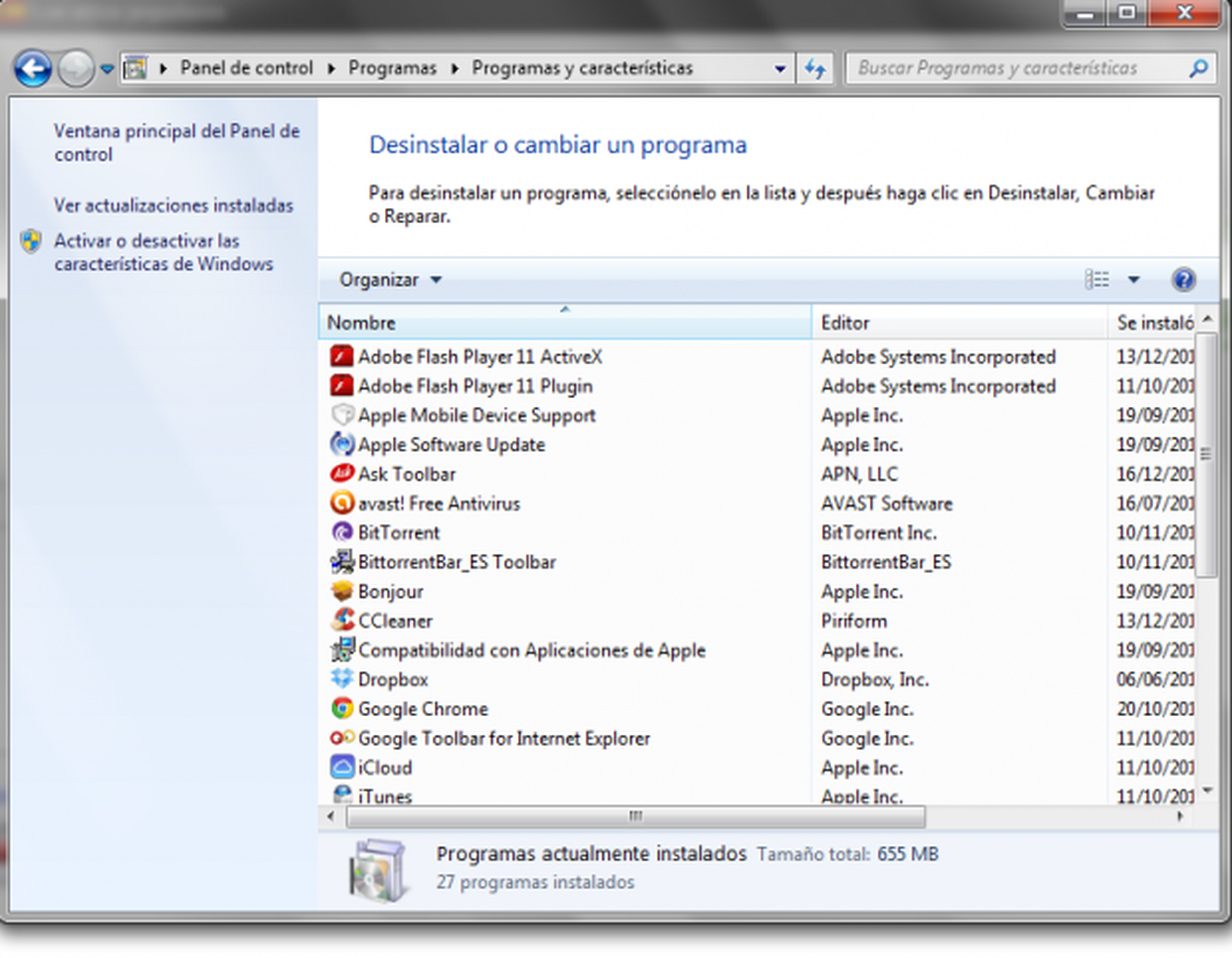Viewport: 1232px width, 958px height.
Task: Click the Compatibilidad con Aplicaciones de Apple icon
Action: coord(342,650)
